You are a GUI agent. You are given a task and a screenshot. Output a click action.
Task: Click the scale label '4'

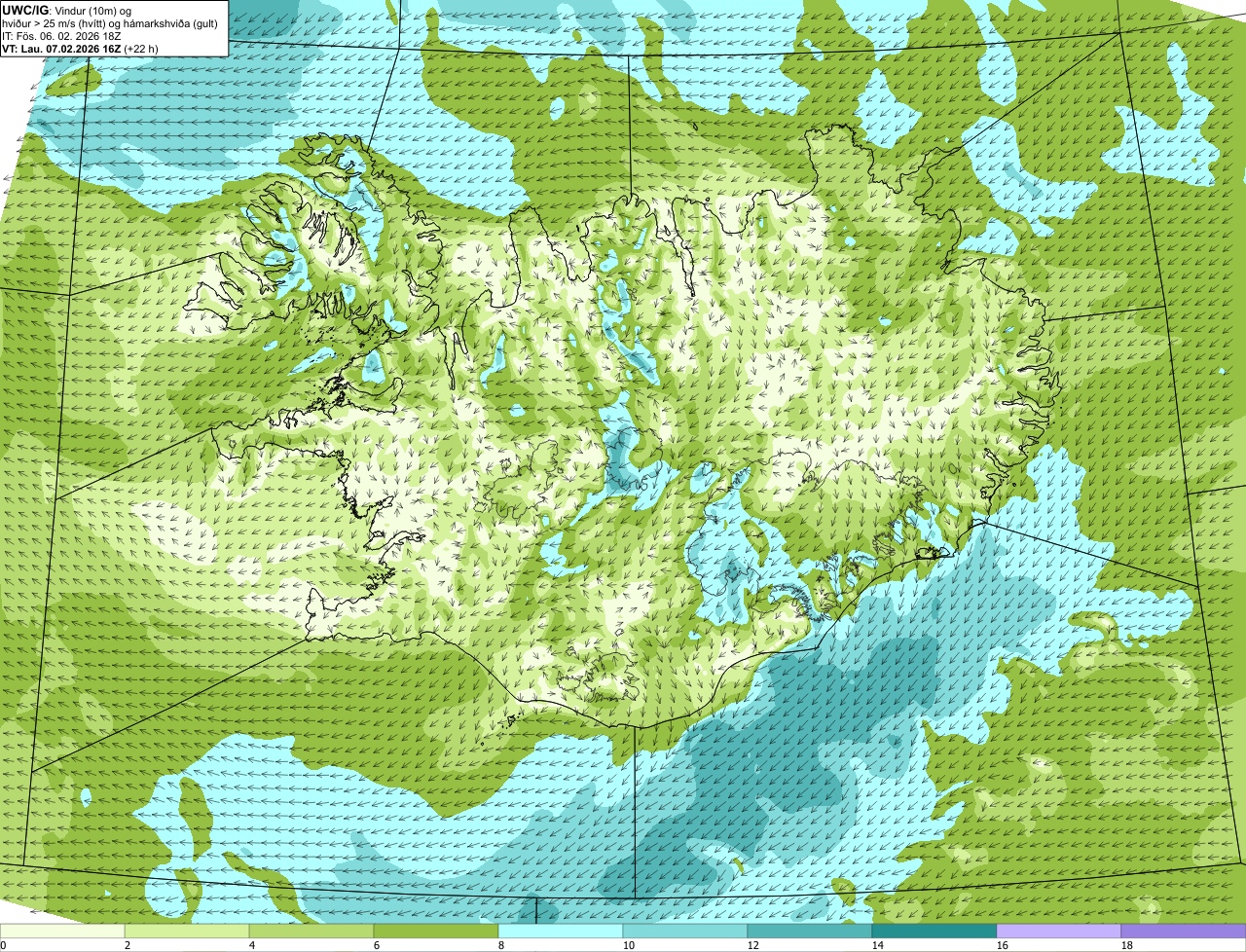[252, 945]
